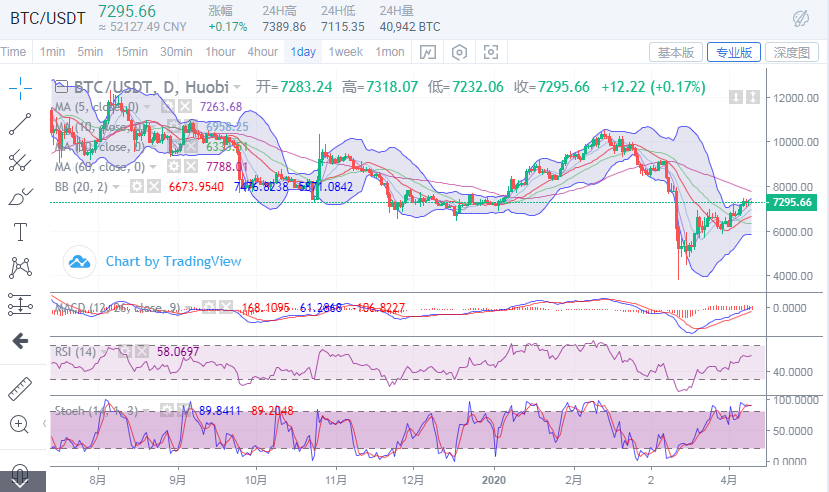Click the 24H高 7389.86 value
The width and height of the screenshot is (829, 492).
point(284,27)
